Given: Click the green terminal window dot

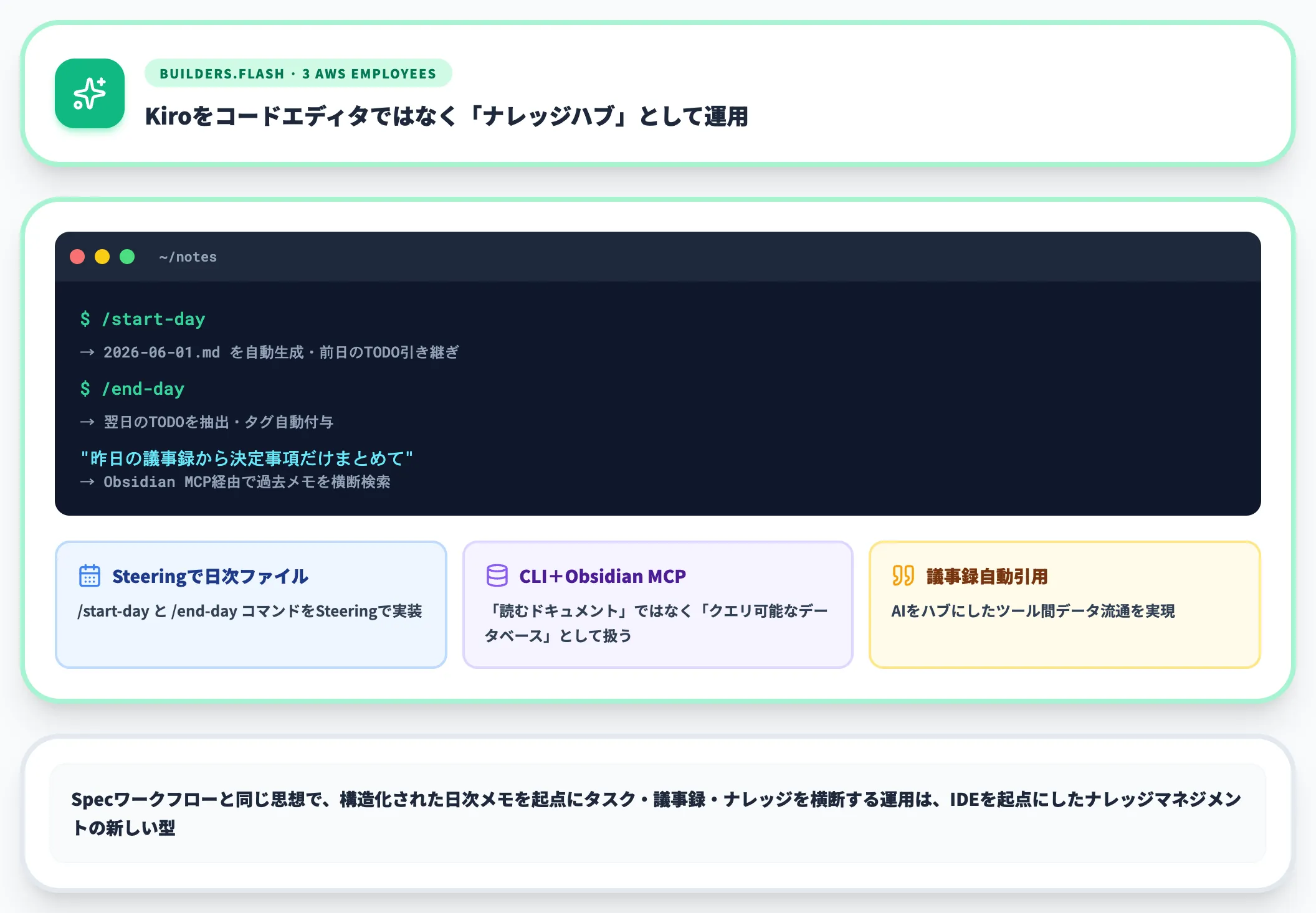Looking at the screenshot, I should click(x=127, y=257).
